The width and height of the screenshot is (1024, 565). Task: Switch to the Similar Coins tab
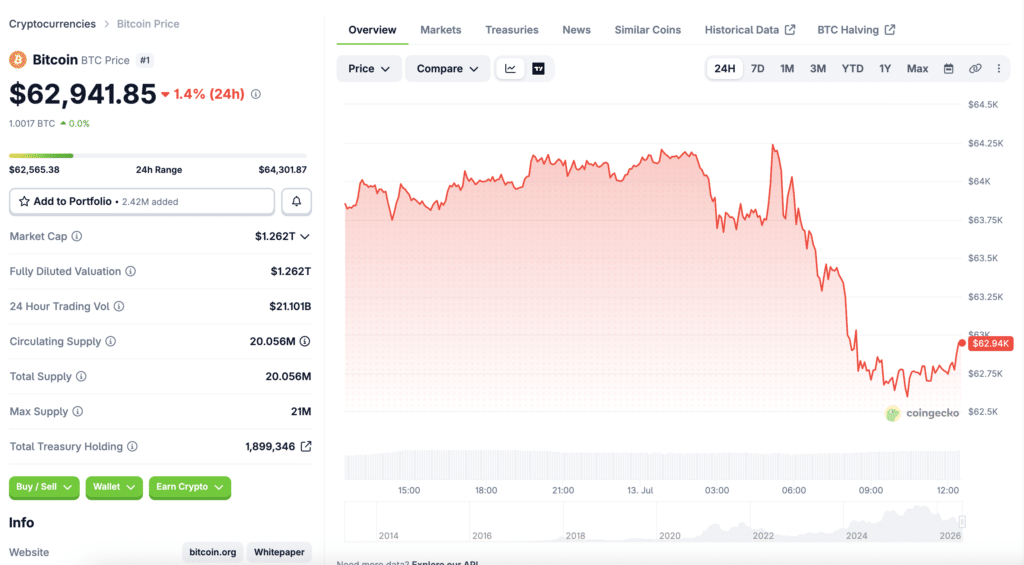pos(648,30)
